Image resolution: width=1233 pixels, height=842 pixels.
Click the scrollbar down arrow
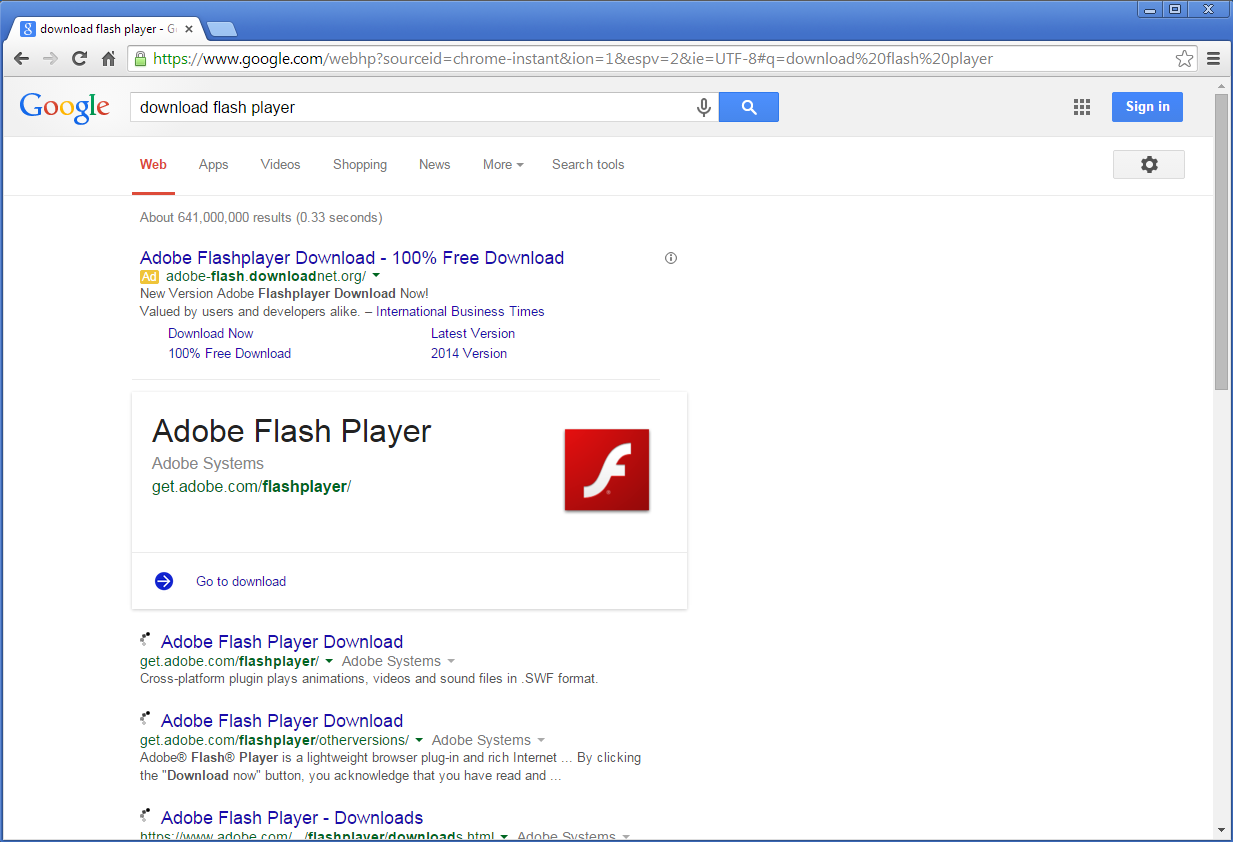(x=1221, y=830)
